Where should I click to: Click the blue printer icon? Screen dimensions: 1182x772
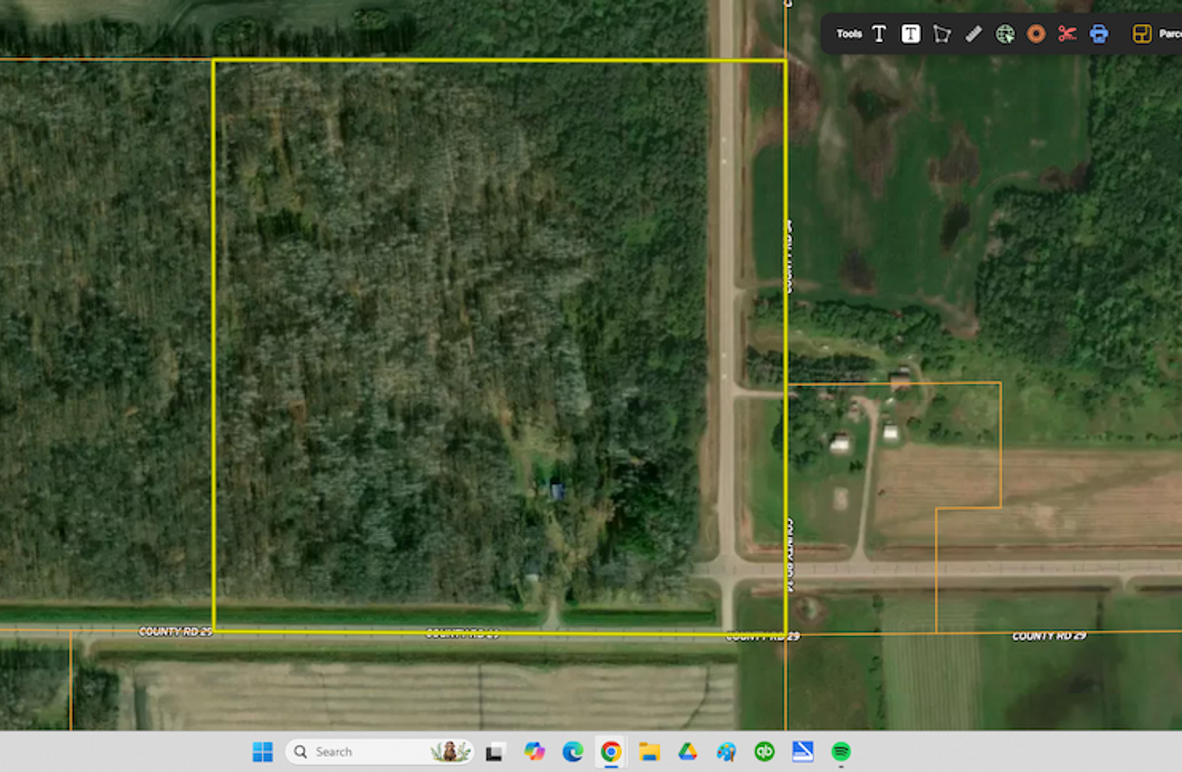(x=1099, y=34)
